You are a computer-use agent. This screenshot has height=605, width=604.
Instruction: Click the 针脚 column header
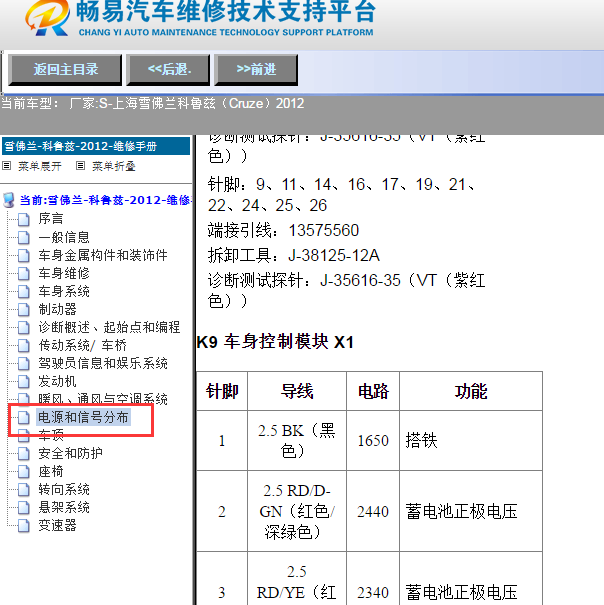click(222, 391)
